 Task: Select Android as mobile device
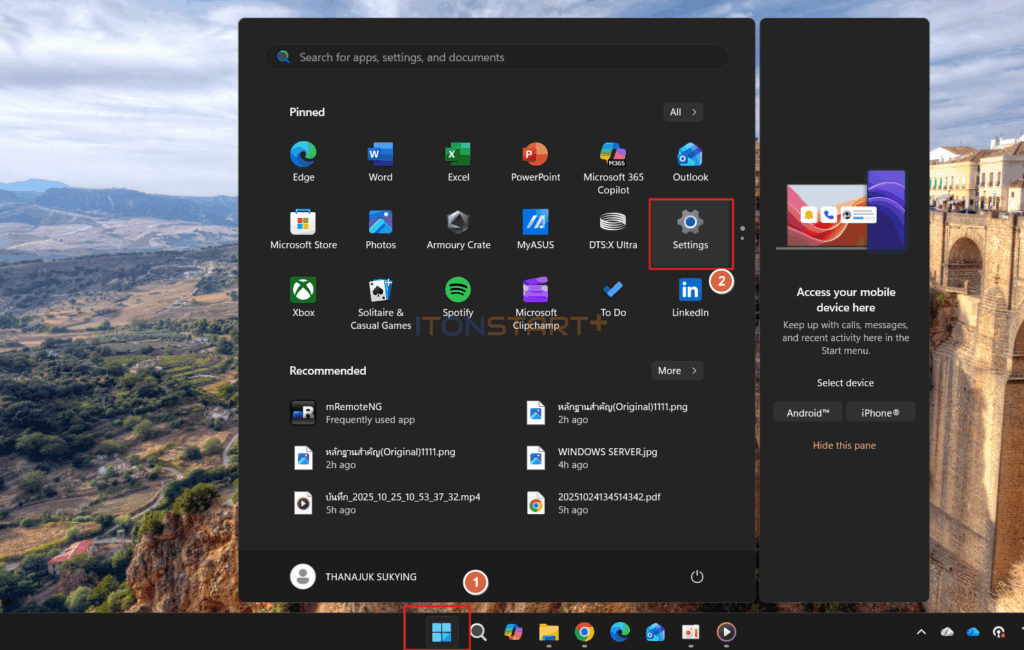[x=807, y=413]
